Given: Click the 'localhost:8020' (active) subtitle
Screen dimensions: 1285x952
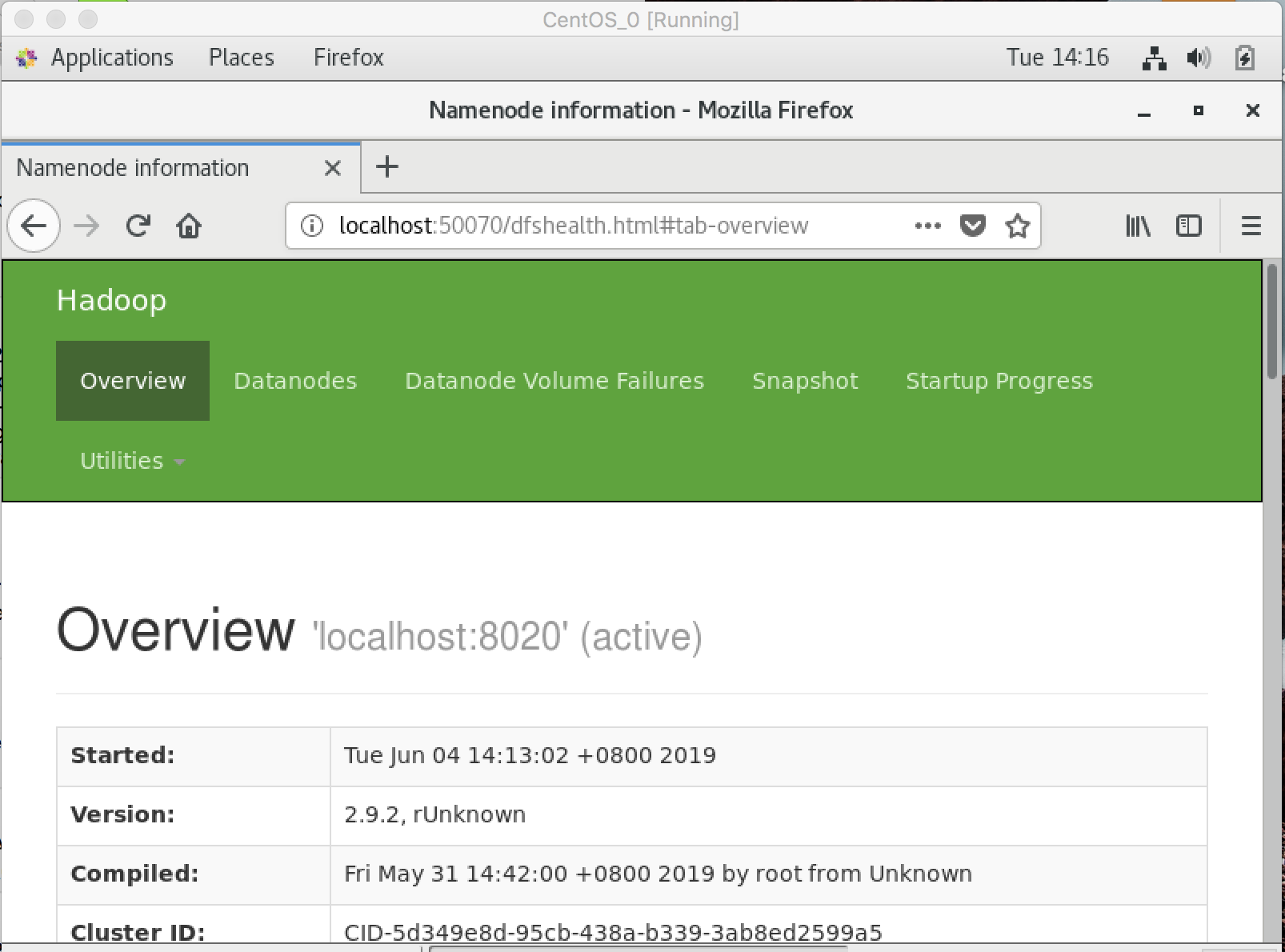Looking at the screenshot, I should coord(507,637).
